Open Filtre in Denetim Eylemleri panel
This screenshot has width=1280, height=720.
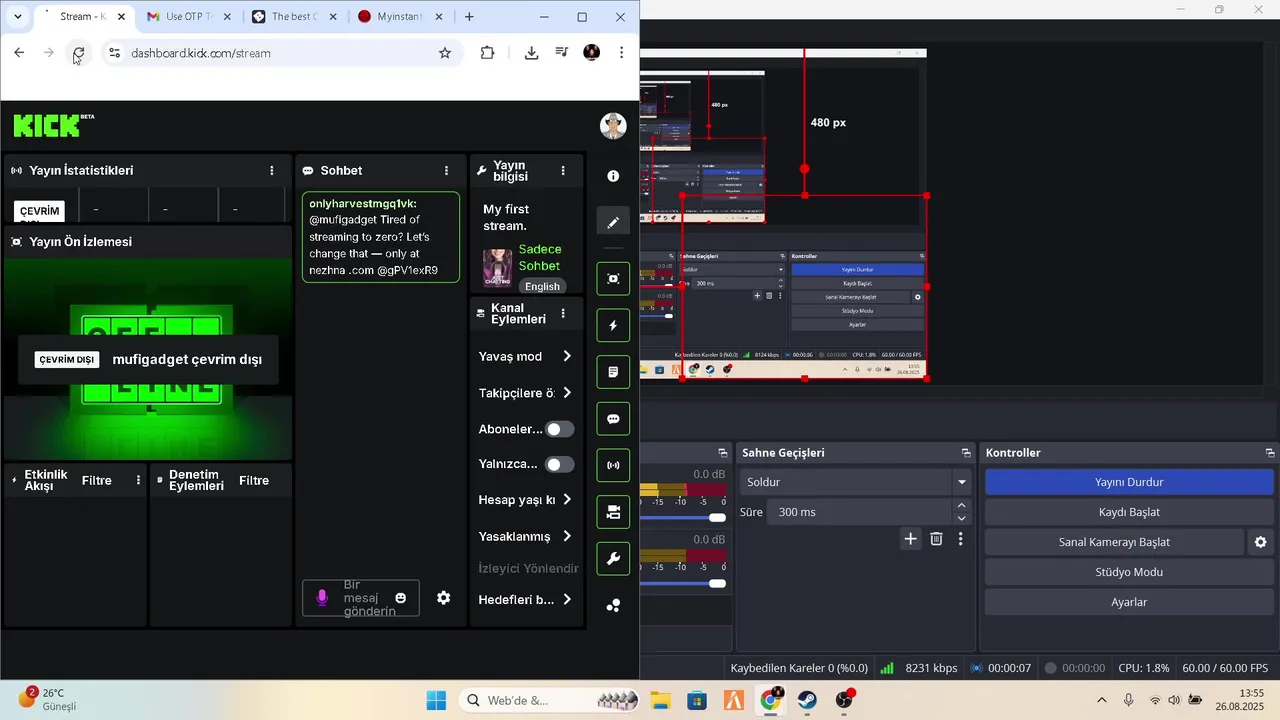pyautogui.click(x=254, y=481)
